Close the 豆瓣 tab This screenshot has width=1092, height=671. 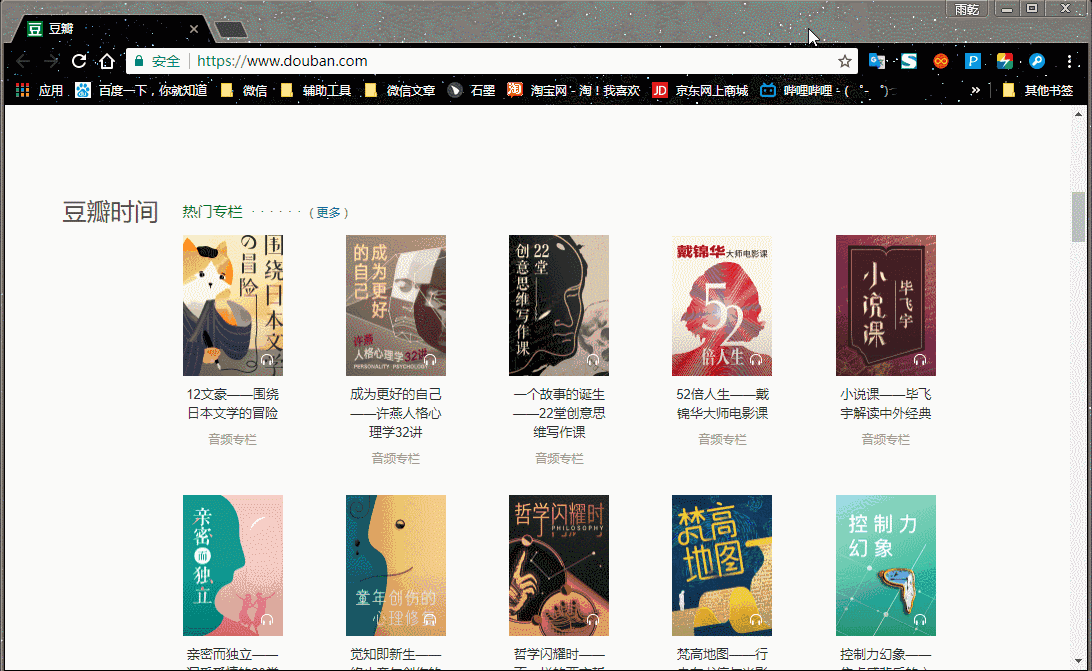click(x=194, y=29)
